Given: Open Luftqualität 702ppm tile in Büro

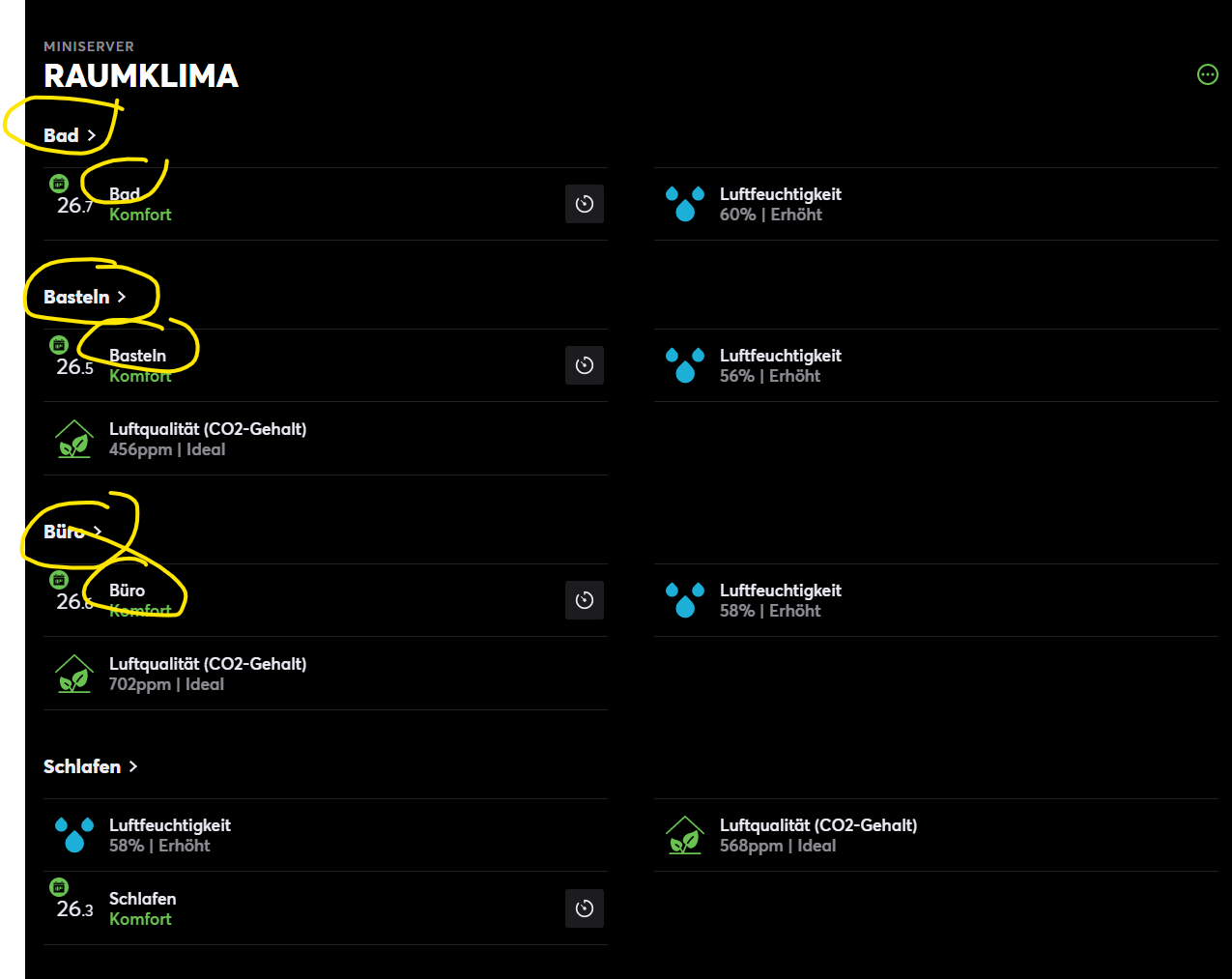Looking at the screenshot, I should pyautogui.click(x=207, y=674).
